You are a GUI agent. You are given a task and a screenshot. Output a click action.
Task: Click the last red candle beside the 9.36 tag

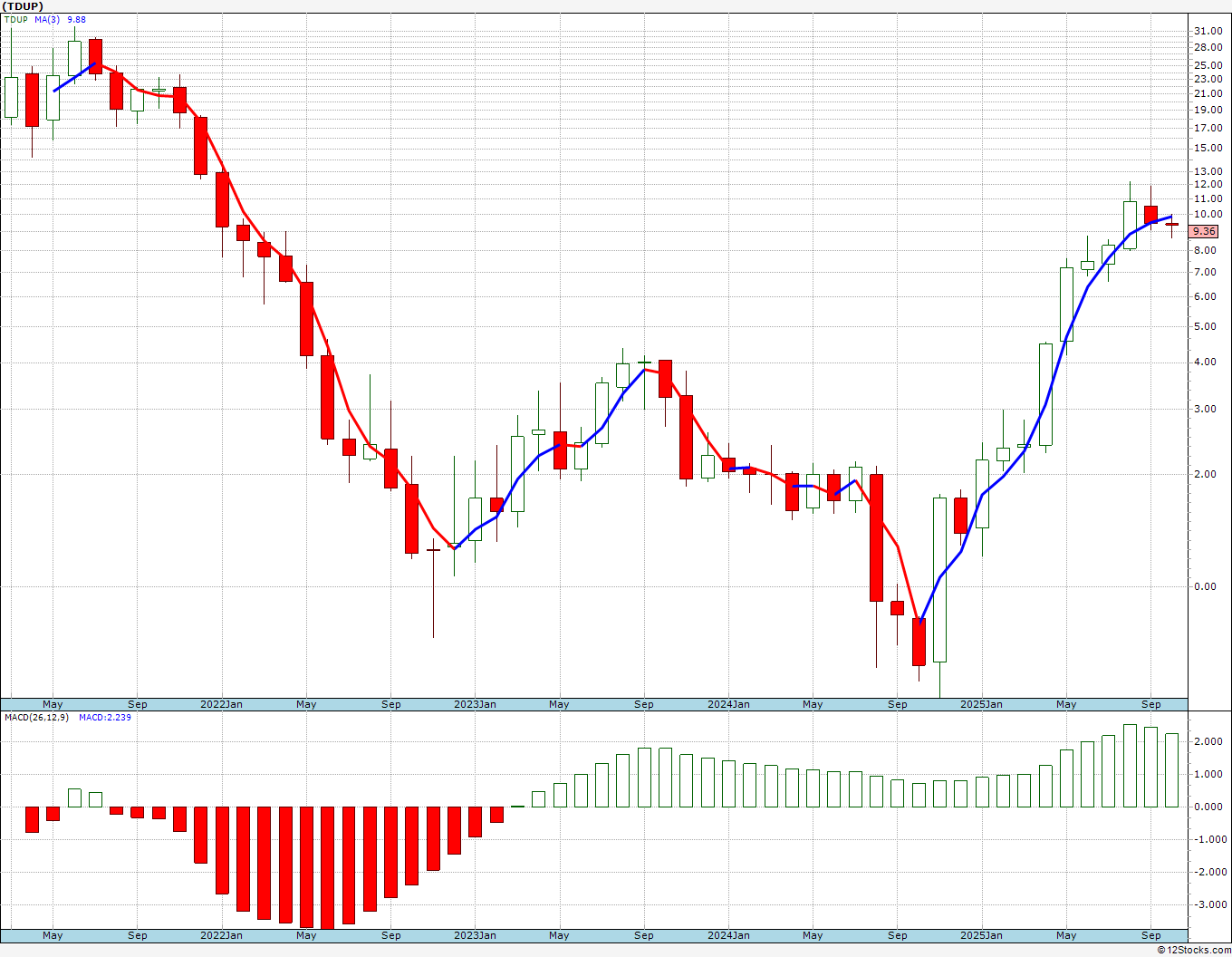pyautogui.click(x=1172, y=225)
